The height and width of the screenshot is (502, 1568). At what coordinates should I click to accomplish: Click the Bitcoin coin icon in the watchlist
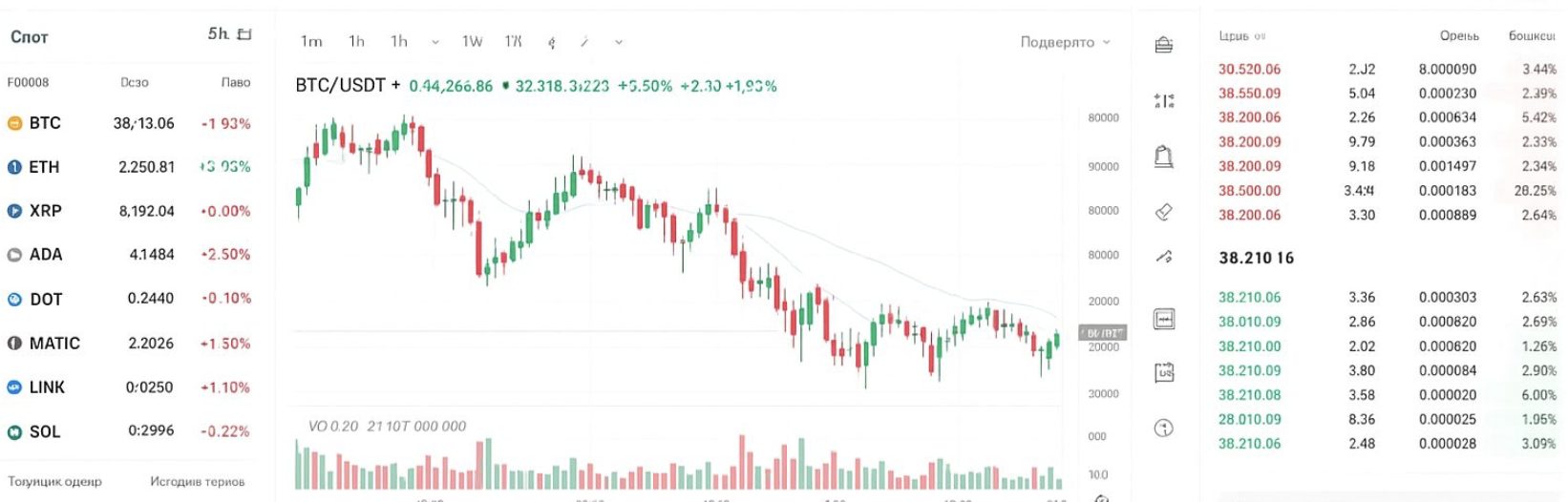pos(14,123)
